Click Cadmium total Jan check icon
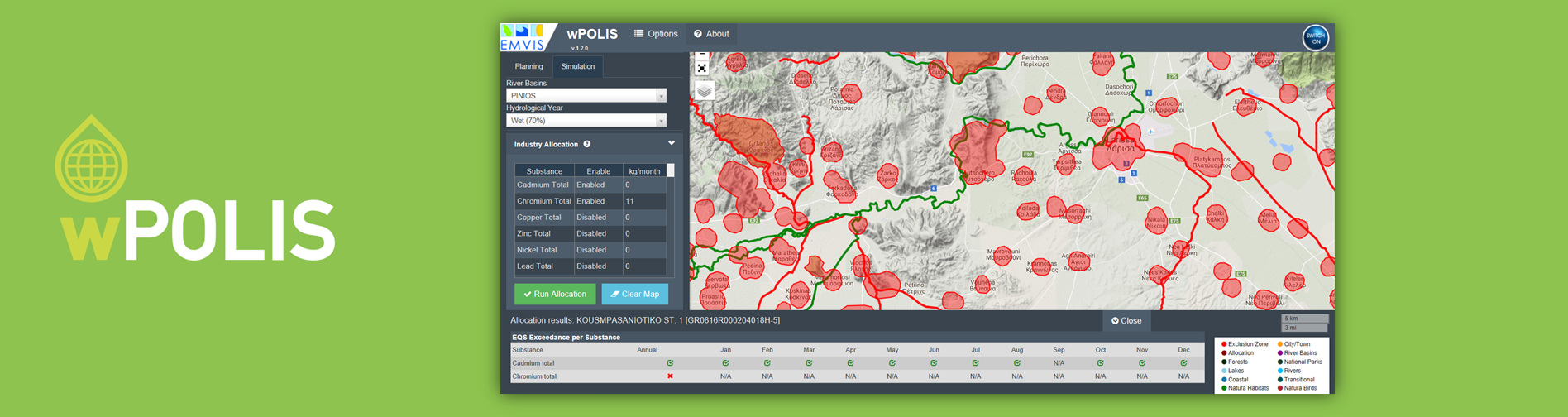 pos(725,363)
